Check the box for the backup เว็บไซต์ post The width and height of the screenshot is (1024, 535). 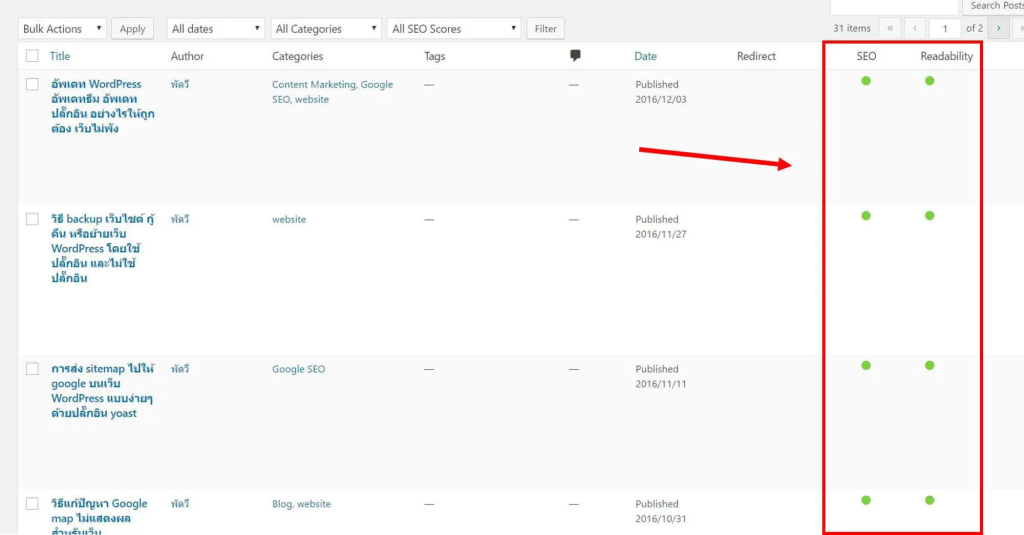[33, 219]
